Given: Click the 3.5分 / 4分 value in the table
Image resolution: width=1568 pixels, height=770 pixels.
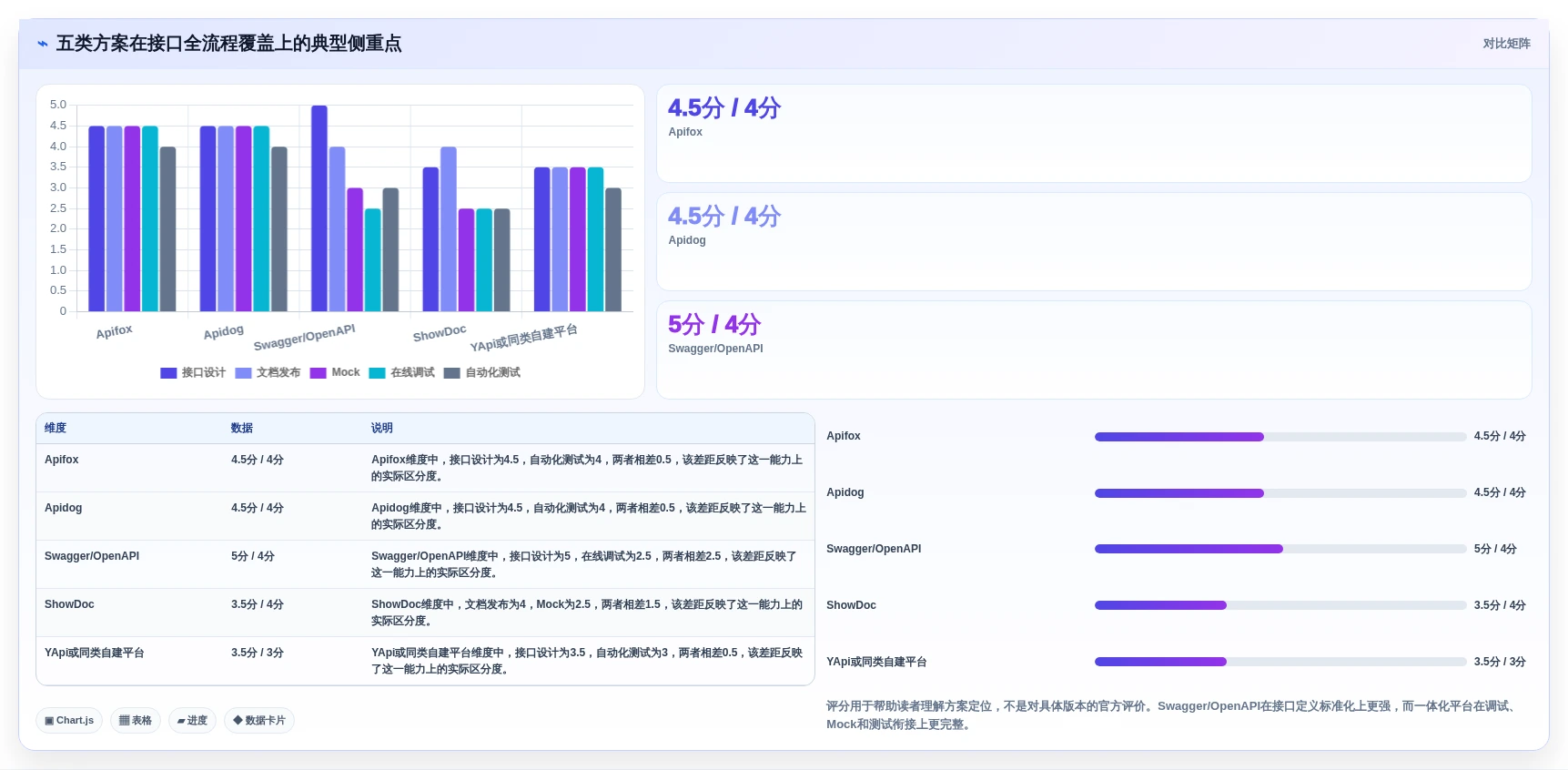Looking at the screenshot, I should pyautogui.click(x=258, y=605).
